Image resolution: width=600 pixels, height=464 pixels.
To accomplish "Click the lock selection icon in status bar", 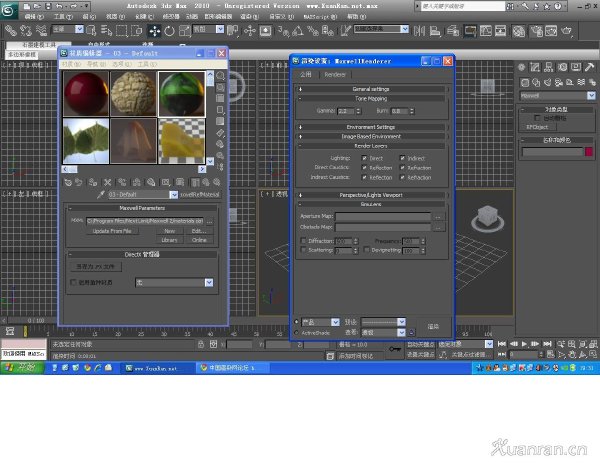I will coord(201,344).
